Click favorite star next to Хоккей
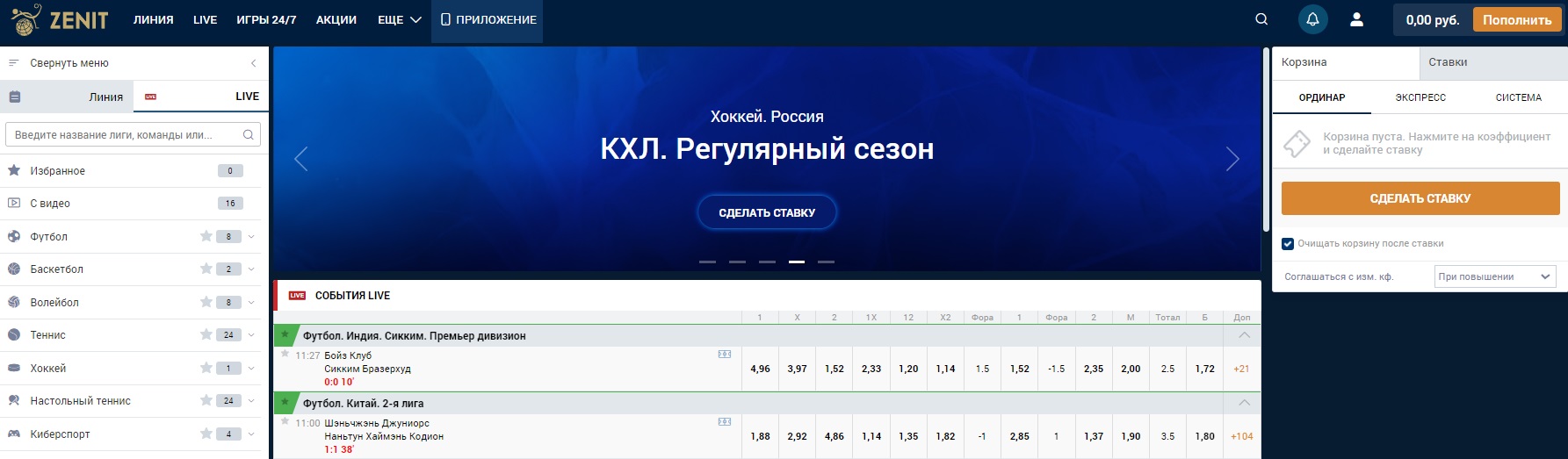1568x459 pixels. [x=206, y=368]
